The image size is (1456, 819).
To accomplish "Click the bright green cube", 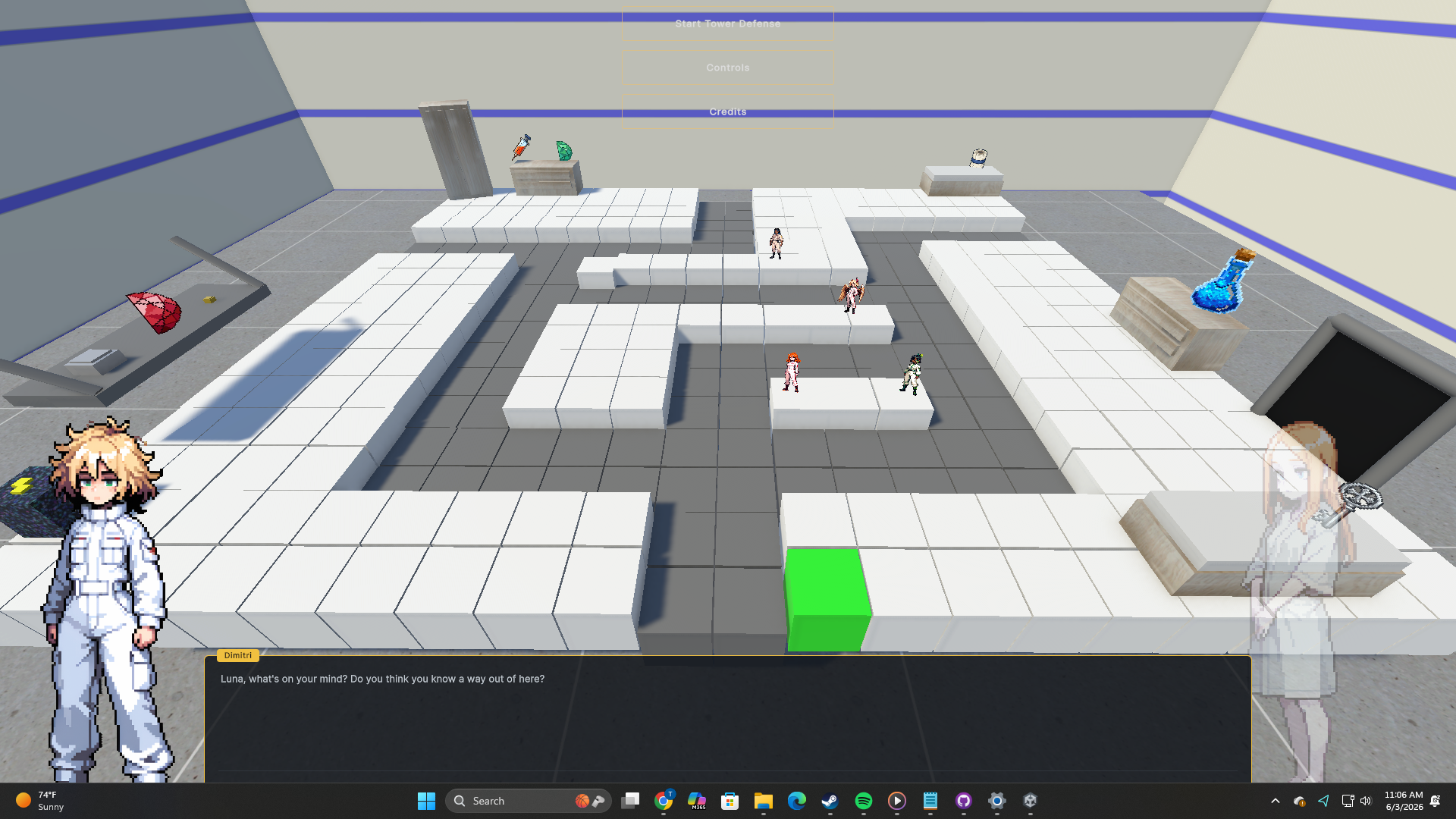I will coord(827,599).
